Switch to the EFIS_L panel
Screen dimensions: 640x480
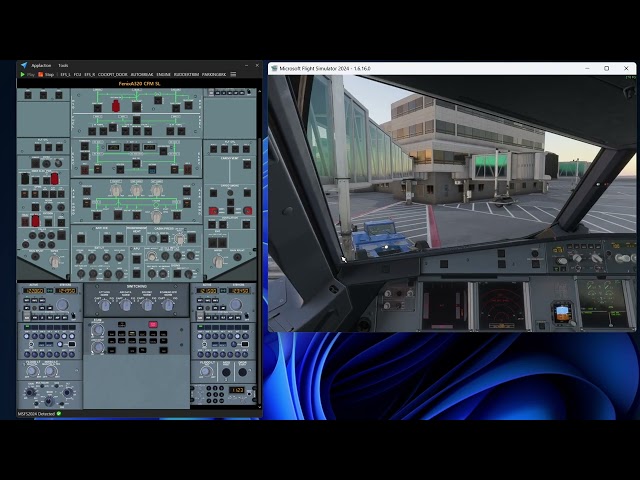[65, 75]
